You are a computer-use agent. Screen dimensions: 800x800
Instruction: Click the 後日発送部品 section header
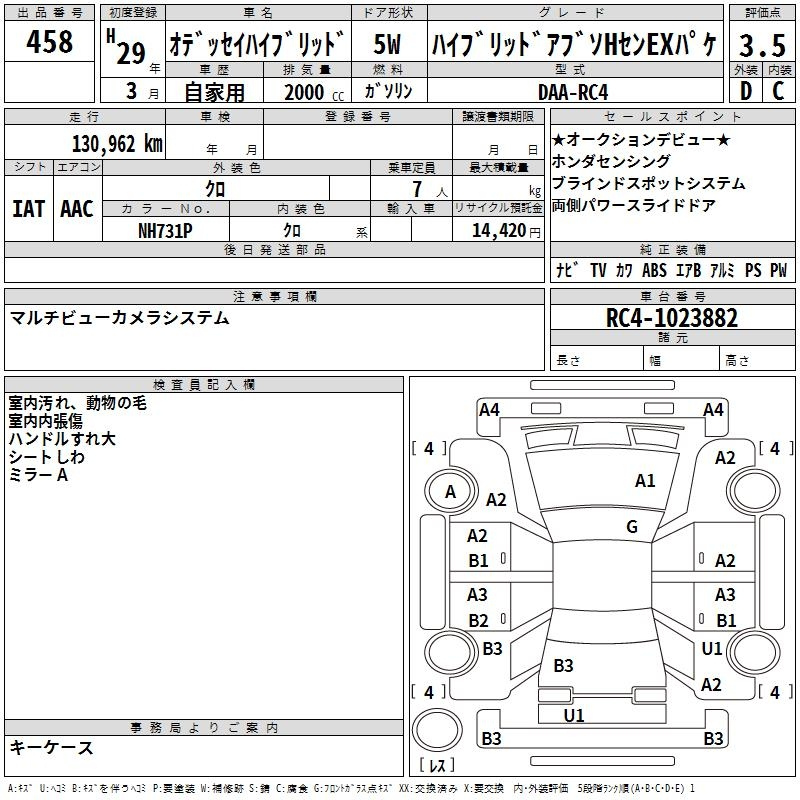click(x=274, y=249)
